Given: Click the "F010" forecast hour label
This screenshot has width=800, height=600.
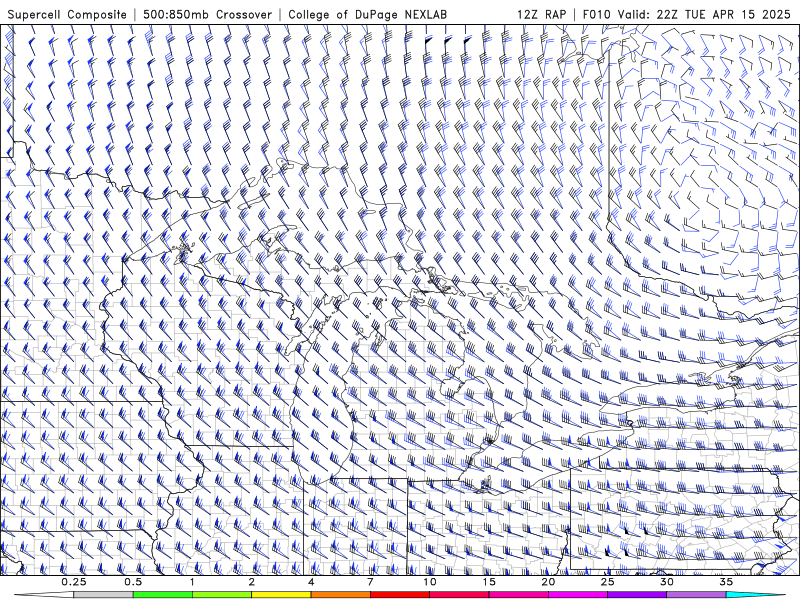Looking at the screenshot, I should point(596,14).
